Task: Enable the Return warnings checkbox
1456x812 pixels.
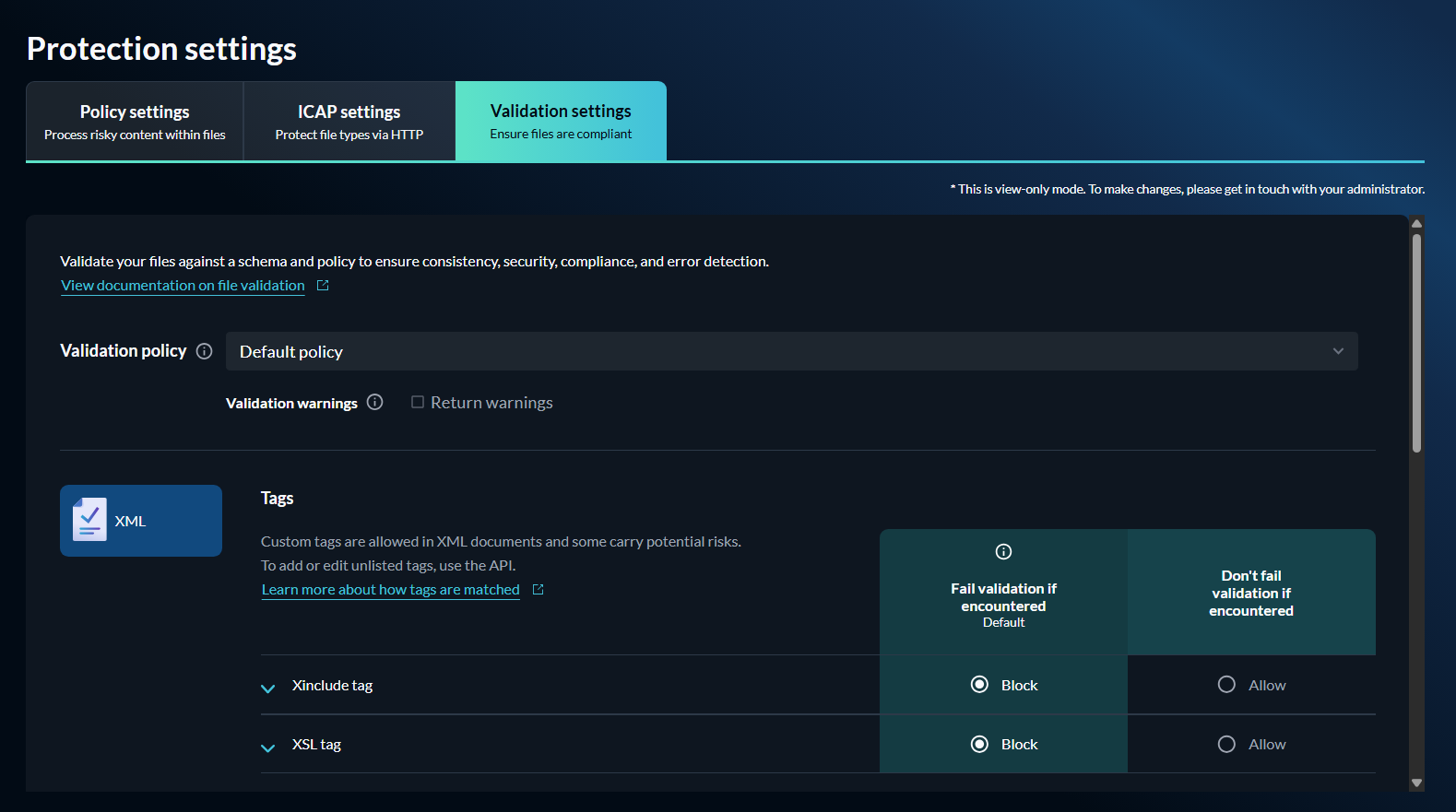Action: click(418, 402)
